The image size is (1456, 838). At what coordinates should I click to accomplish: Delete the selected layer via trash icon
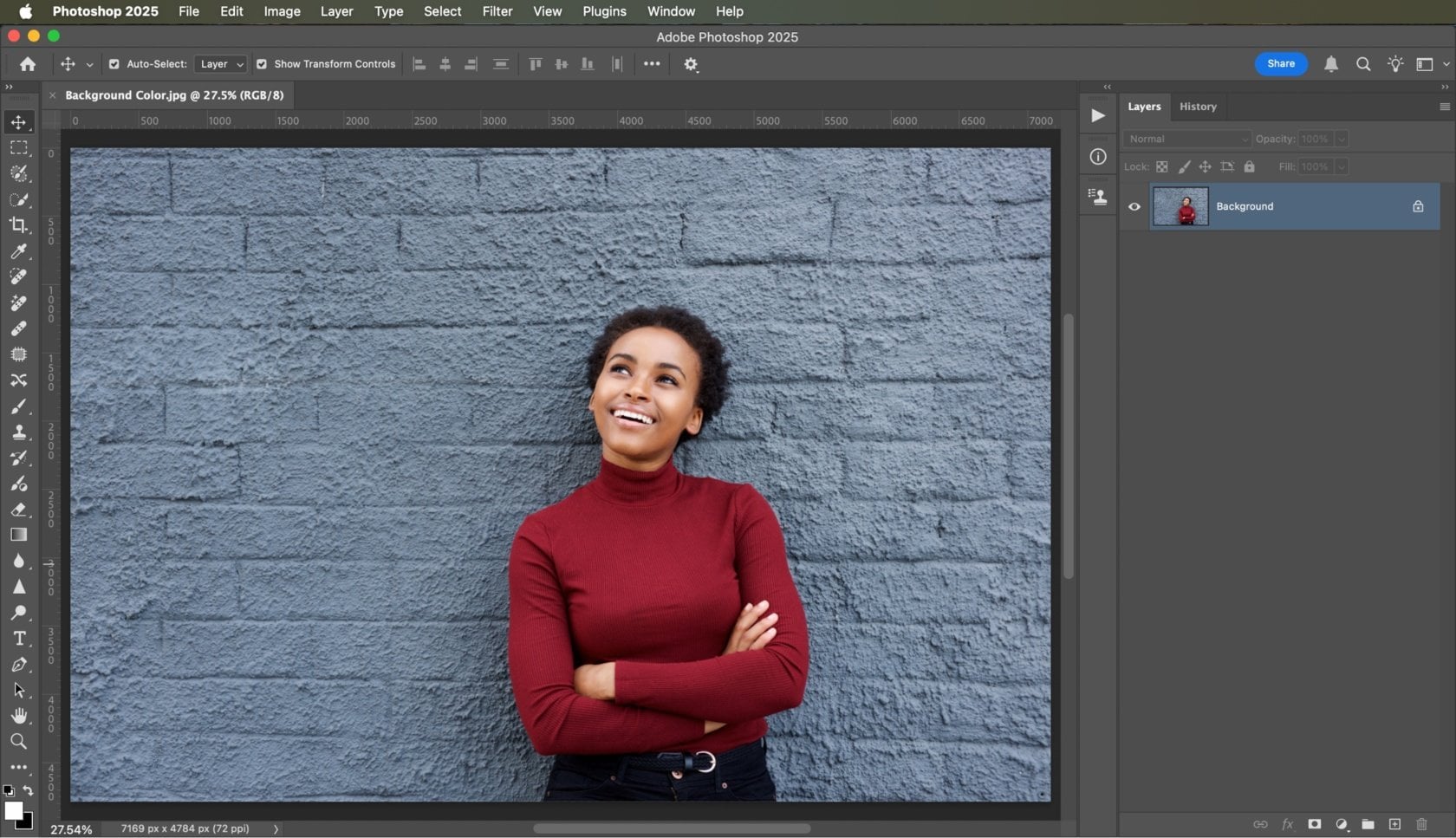(x=1422, y=825)
